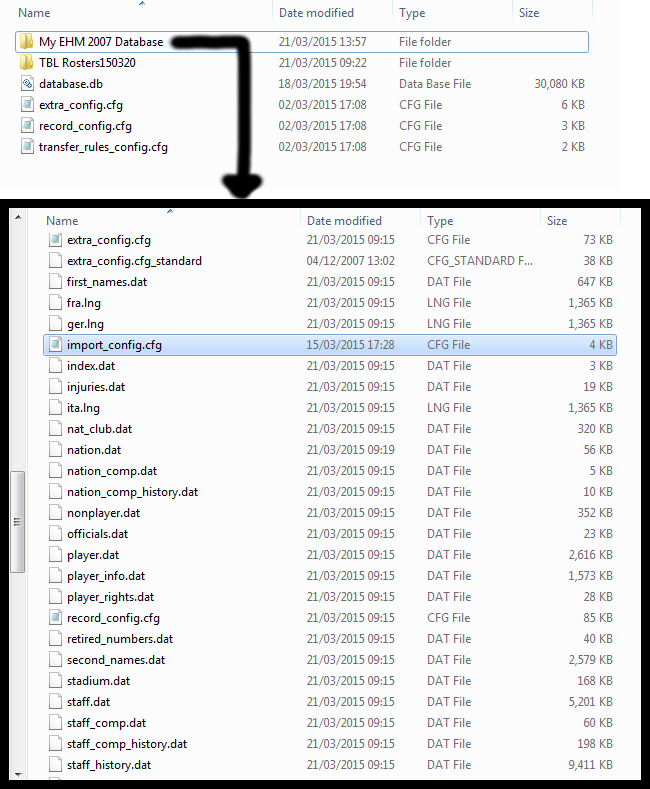The image size is (650, 789).
Task: Click the nation.dat file icon
Action: pyautogui.click(x=55, y=450)
